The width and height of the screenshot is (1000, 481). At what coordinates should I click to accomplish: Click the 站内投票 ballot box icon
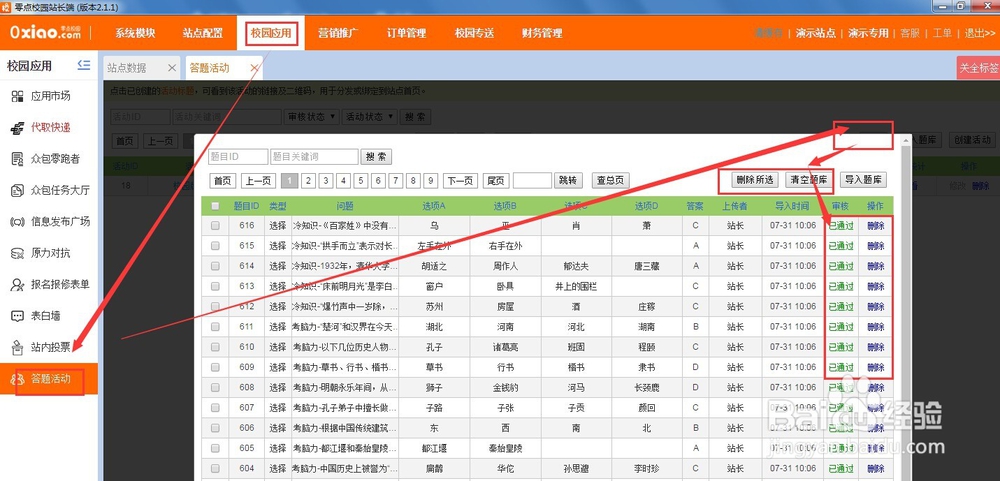(x=17, y=348)
